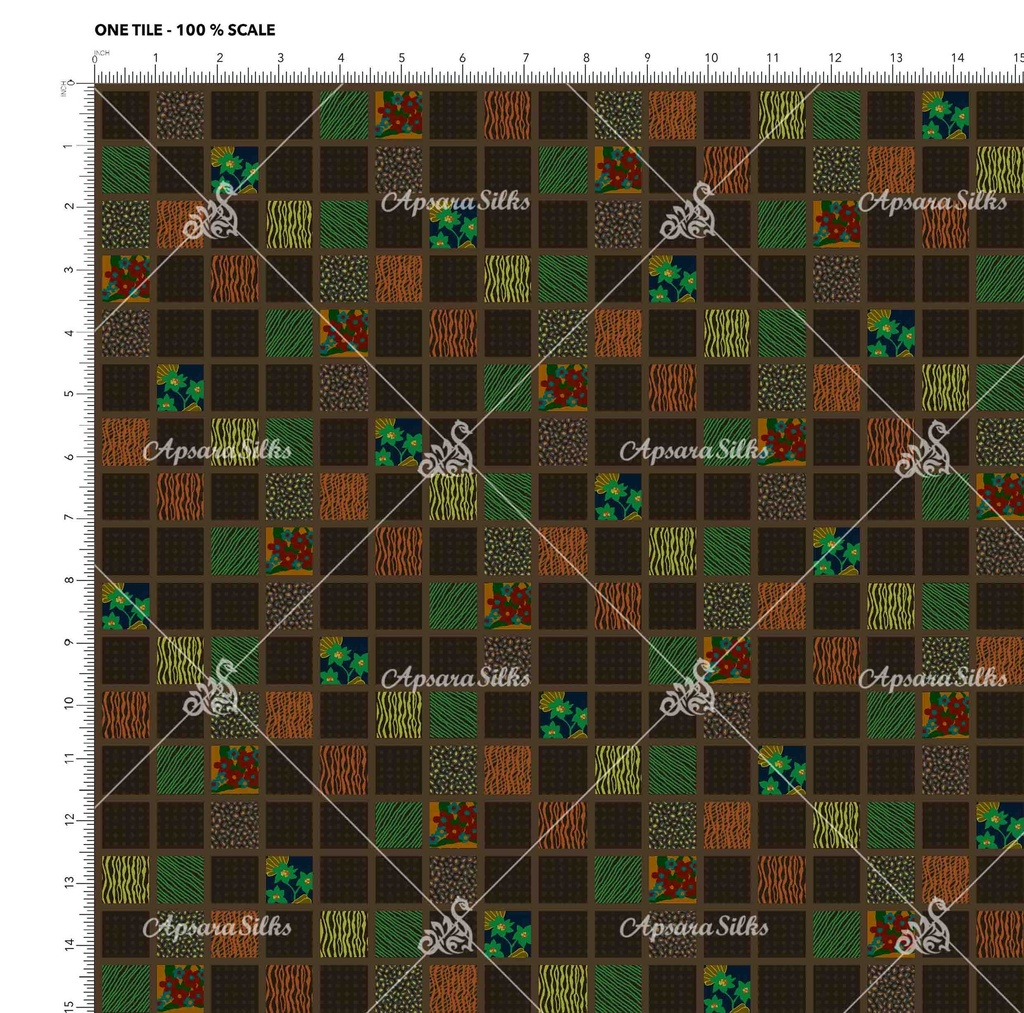This screenshot has height=1013, width=1024.
Task: Click the number 14 on the horizontal ruler
Action: point(958,58)
